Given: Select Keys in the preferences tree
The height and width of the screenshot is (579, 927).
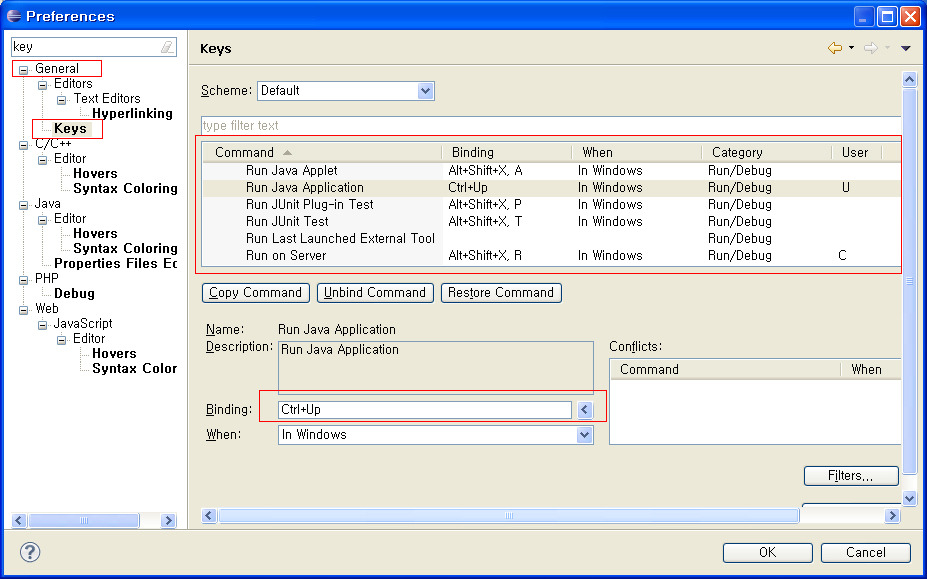Looking at the screenshot, I should coord(70,129).
